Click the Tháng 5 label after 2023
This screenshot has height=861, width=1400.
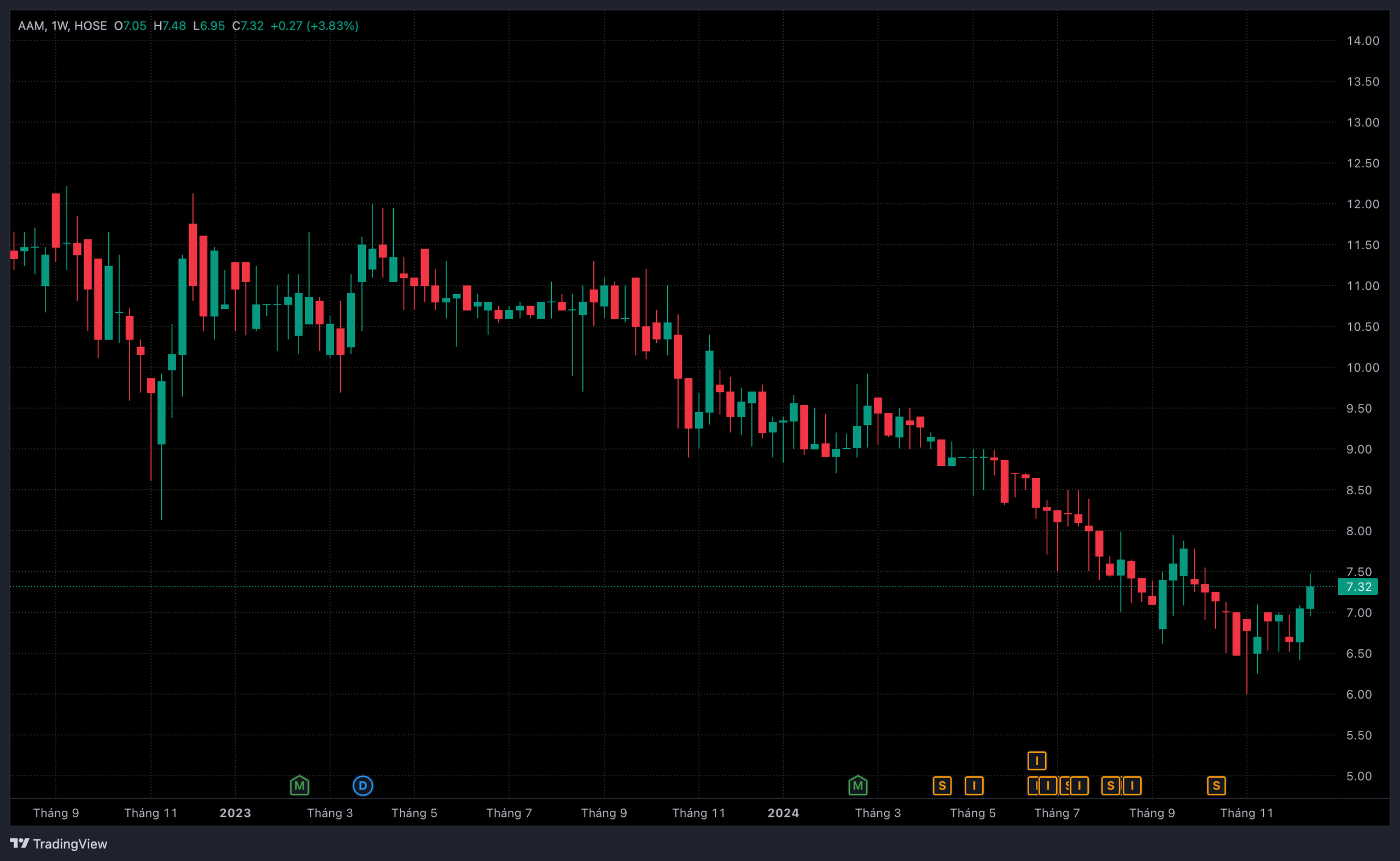tap(414, 812)
